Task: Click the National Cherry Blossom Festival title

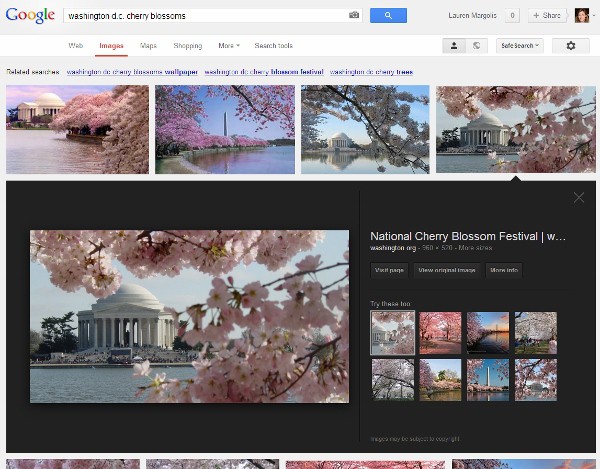Action: coord(468,236)
